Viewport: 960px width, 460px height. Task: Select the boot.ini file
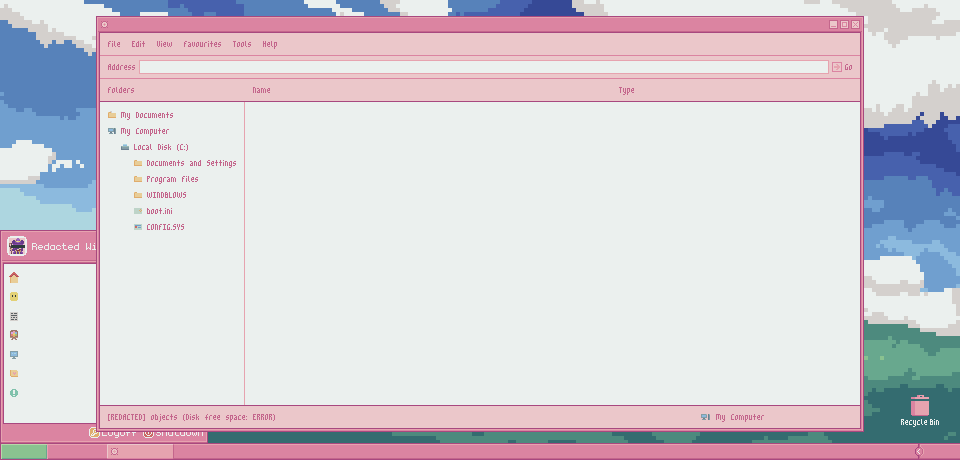point(160,211)
